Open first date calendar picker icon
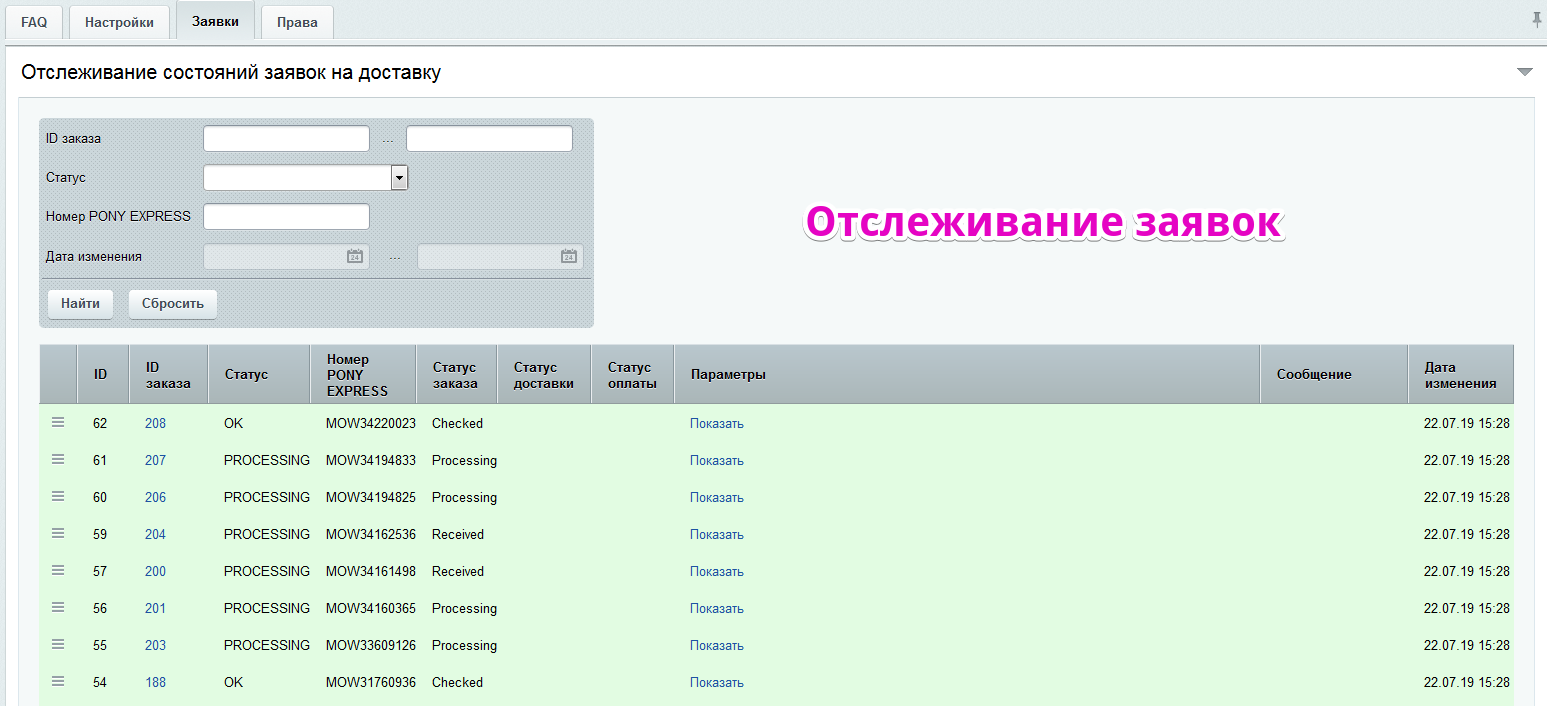1547x706 pixels. click(x=354, y=256)
